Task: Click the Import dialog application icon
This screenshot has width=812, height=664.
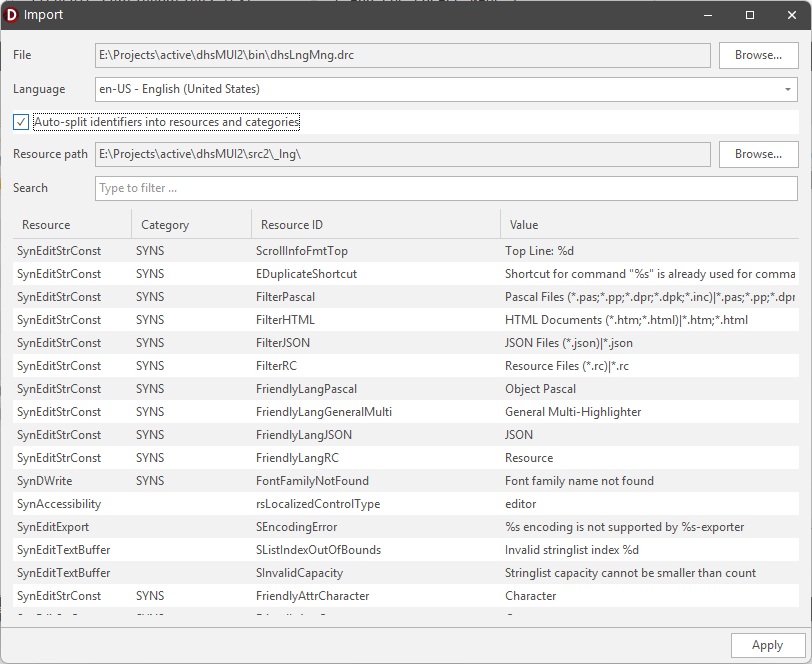Action: coord(13,14)
